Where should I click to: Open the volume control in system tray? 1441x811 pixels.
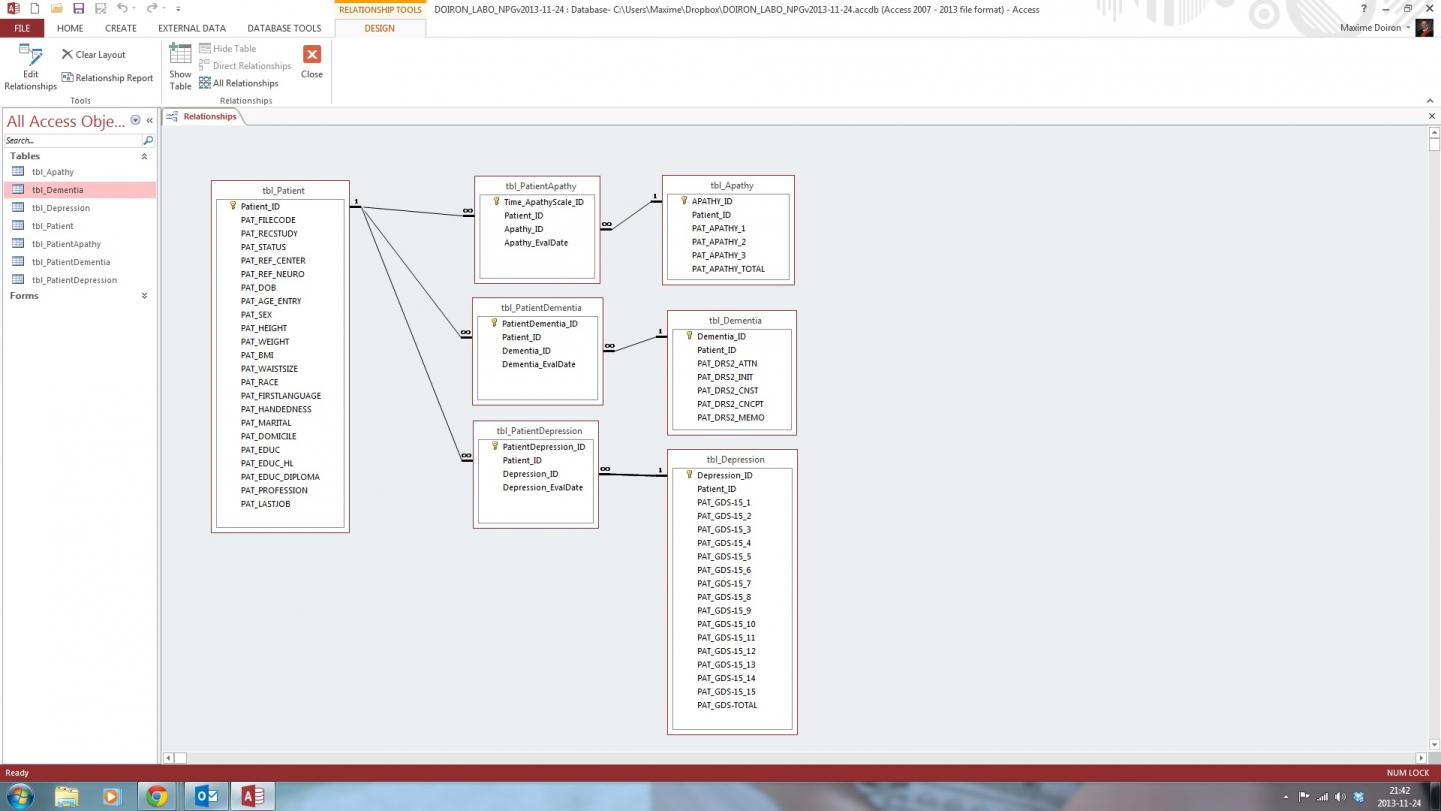pyautogui.click(x=1340, y=797)
